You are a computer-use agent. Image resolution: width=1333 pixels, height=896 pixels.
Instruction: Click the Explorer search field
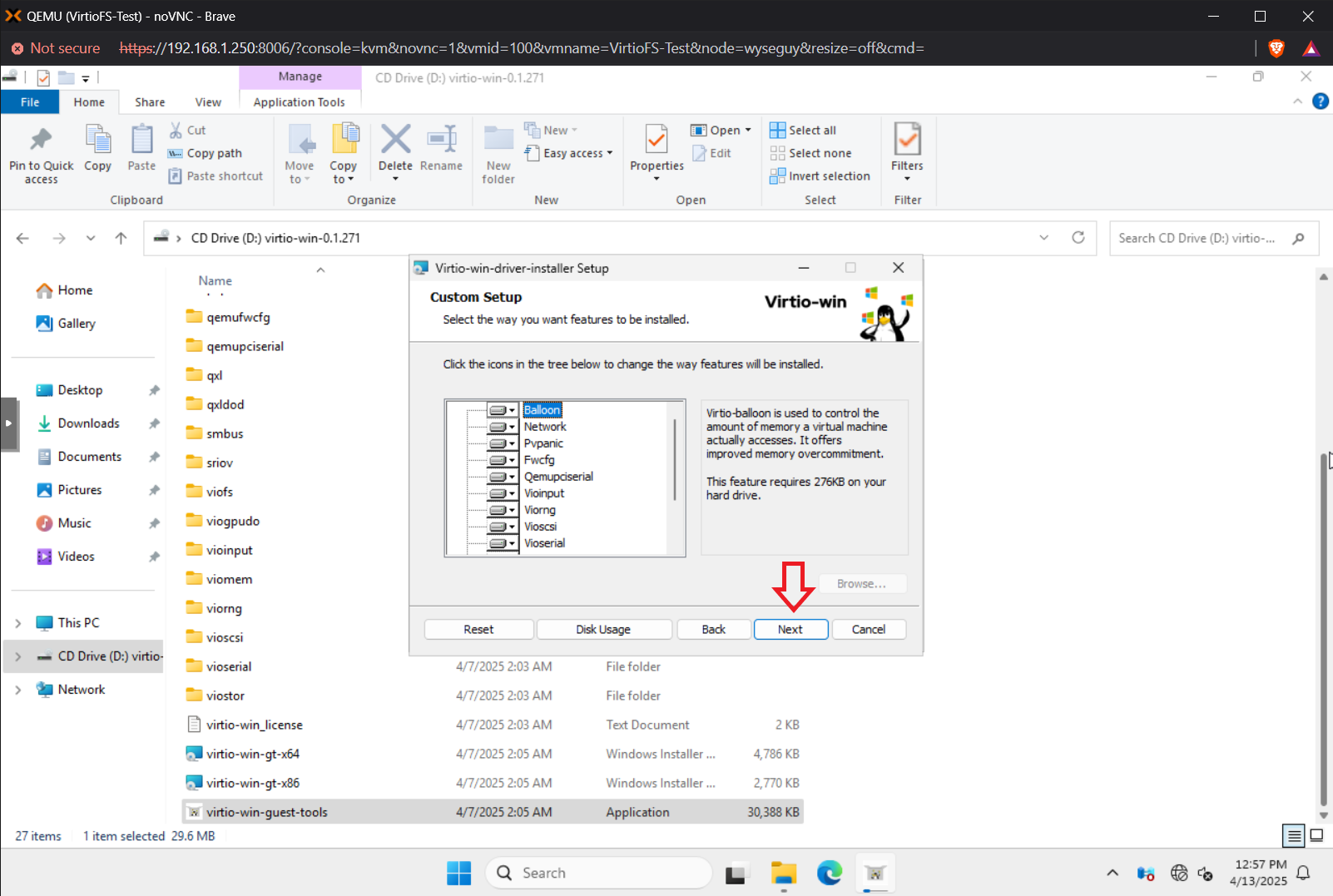click(1214, 238)
